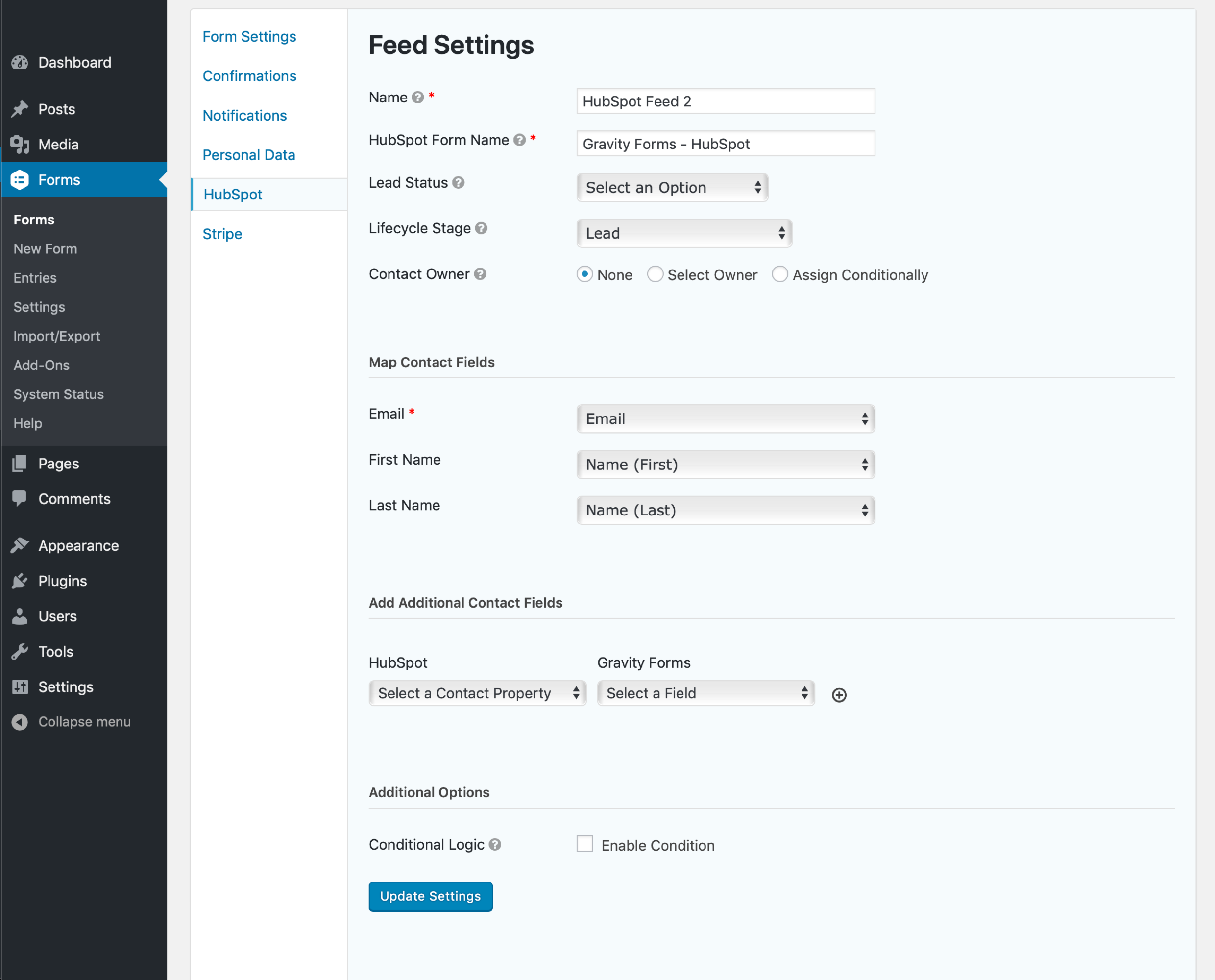
Task: Click the Posts pushpin icon
Action: [x=20, y=109]
